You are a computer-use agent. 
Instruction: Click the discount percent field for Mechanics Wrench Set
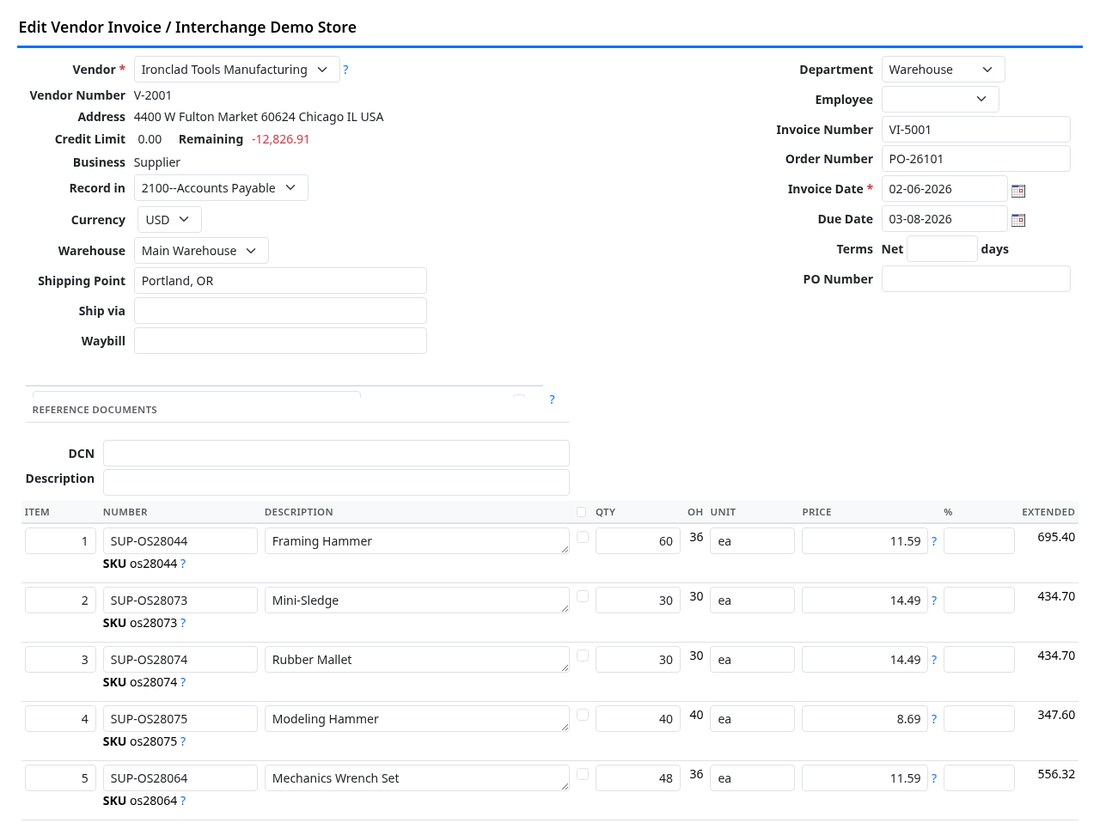tap(979, 779)
